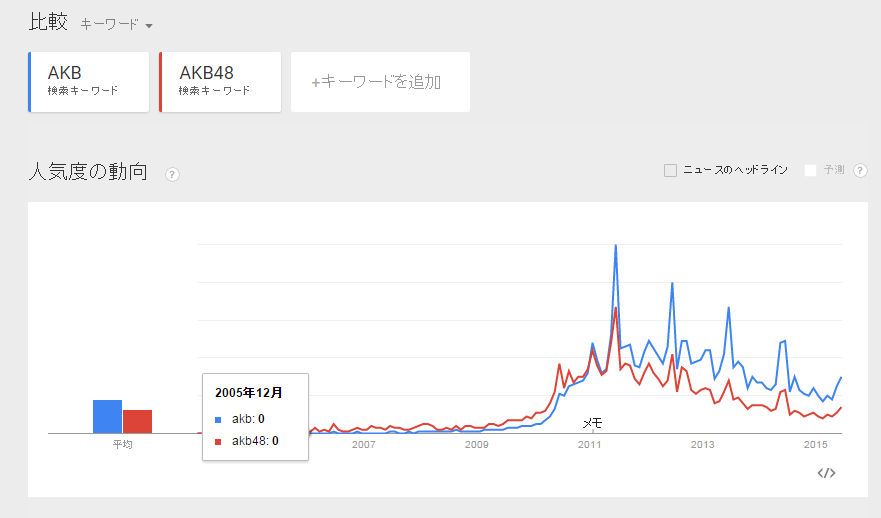Click the +キーワードを追加 field
The width and height of the screenshot is (881, 518).
click(x=380, y=82)
